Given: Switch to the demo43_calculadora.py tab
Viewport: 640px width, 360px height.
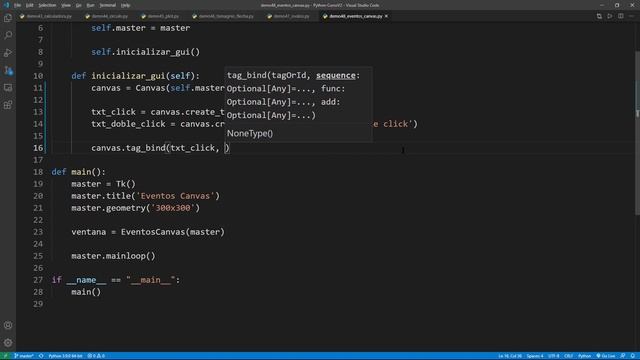Looking at the screenshot, I should click(46, 16).
